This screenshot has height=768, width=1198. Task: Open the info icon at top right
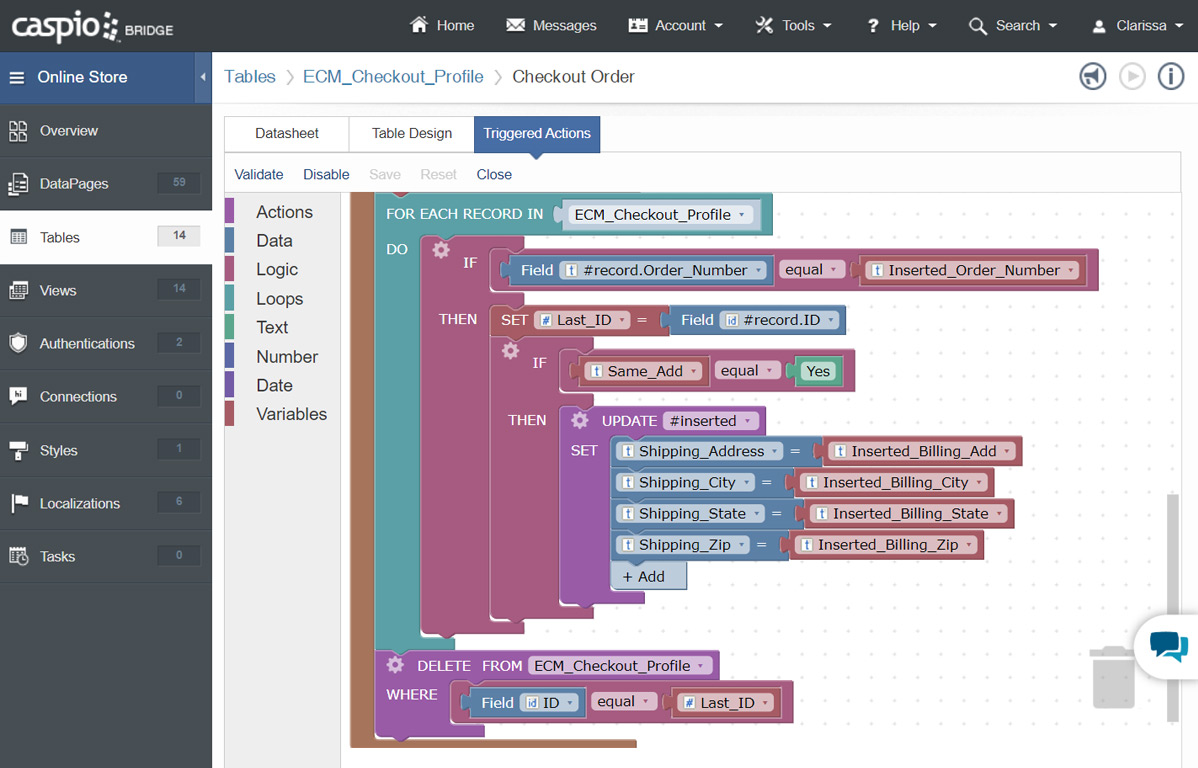[1170, 76]
